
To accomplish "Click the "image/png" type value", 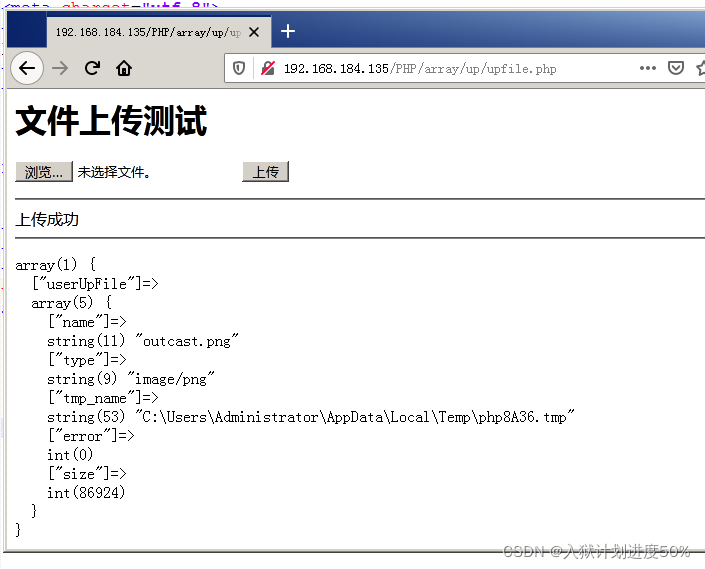I will [171, 379].
